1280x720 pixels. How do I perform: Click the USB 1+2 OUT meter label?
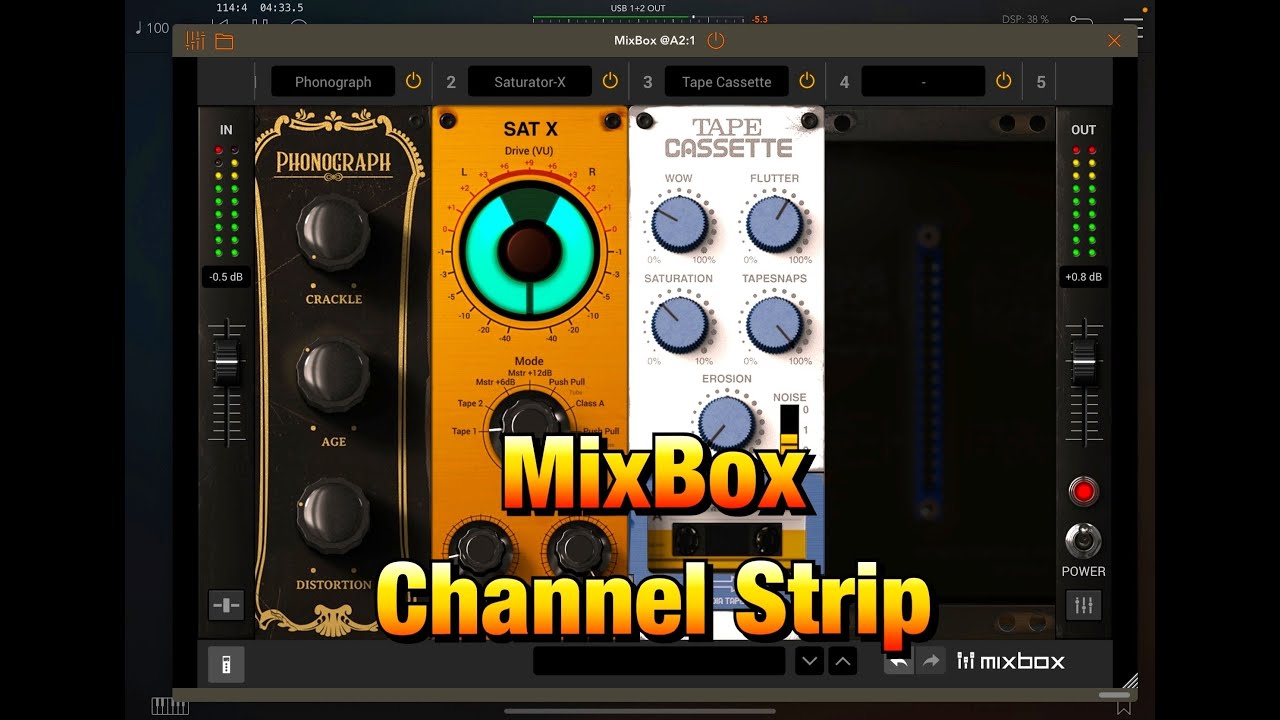point(638,8)
